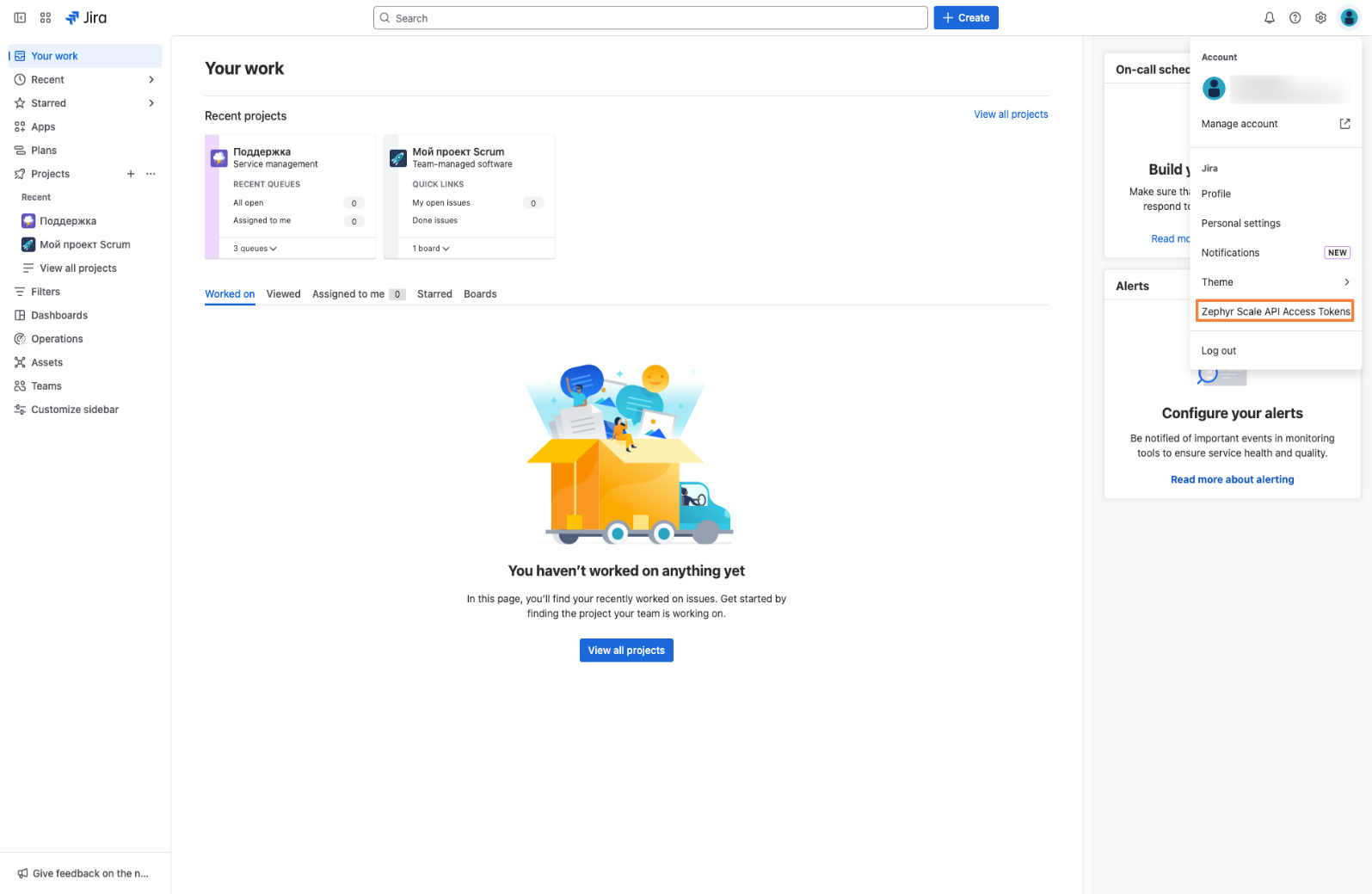Open the app switcher grid icon
This screenshot has width=1372, height=894.
pyautogui.click(x=46, y=18)
